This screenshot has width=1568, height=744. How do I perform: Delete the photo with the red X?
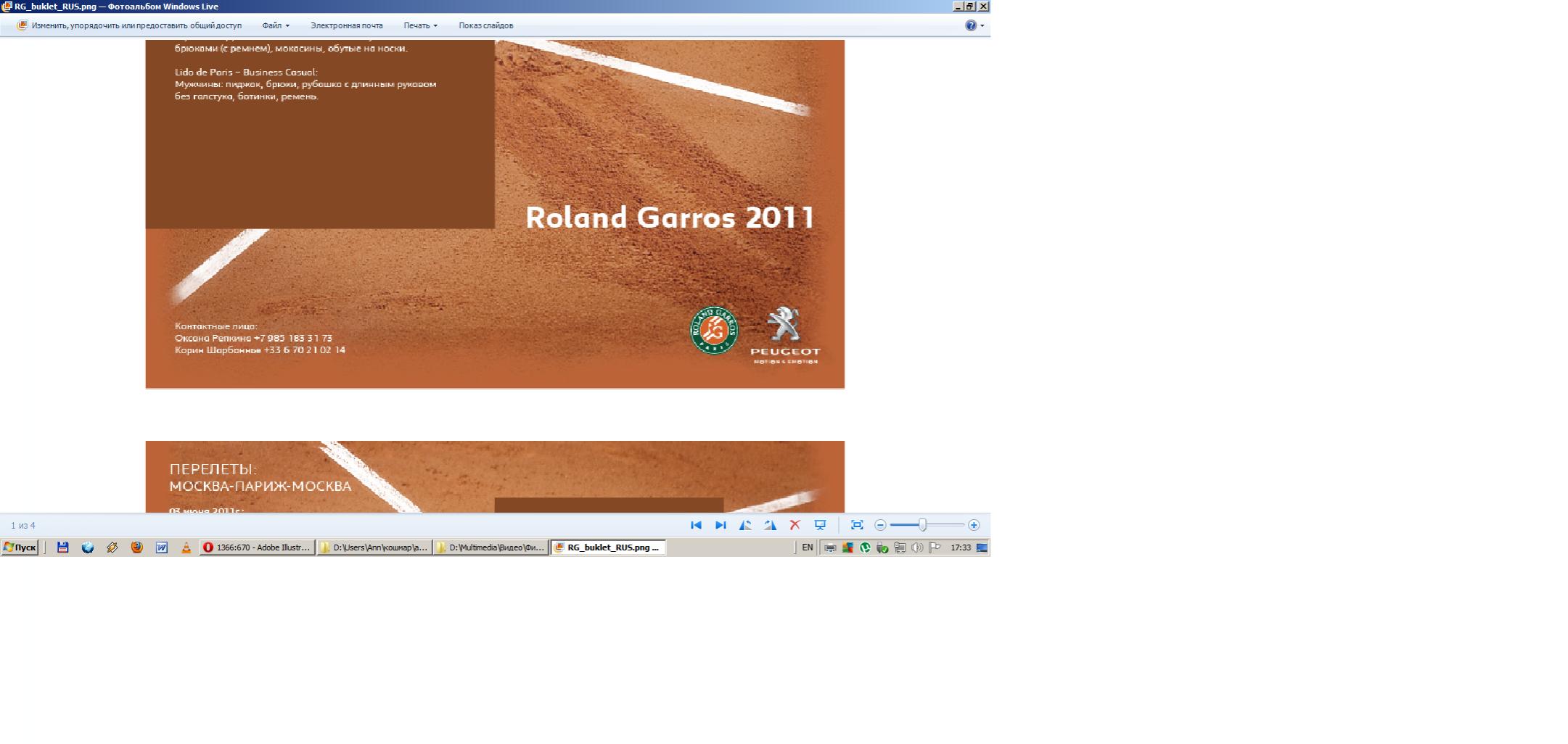pos(795,525)
